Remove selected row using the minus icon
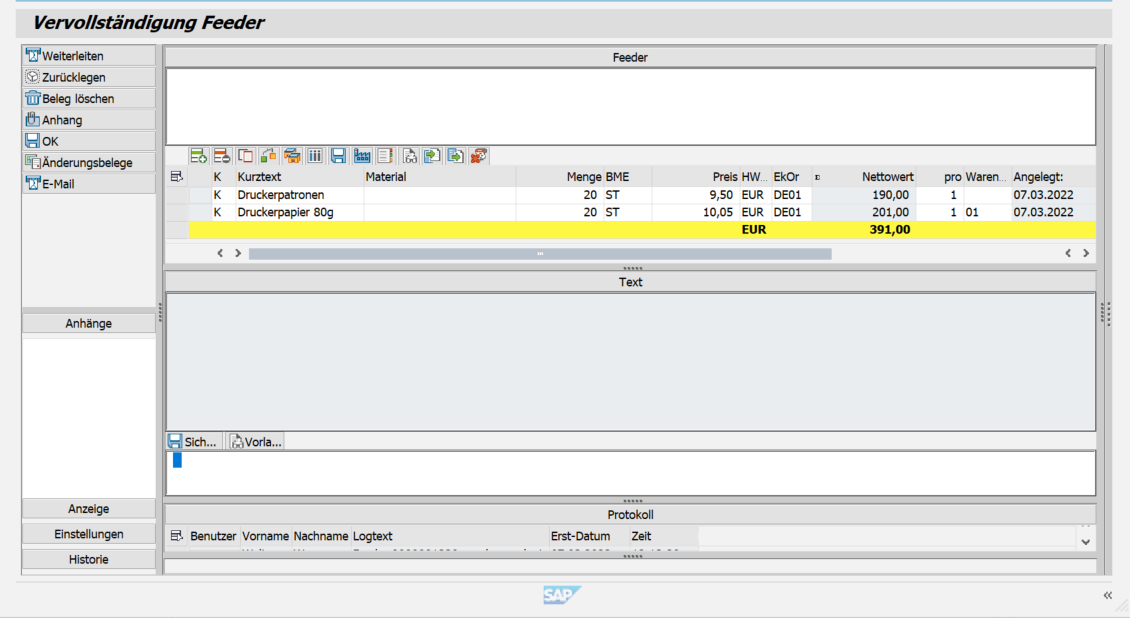This screenshot has height=618, width=1130. tap(222, 155)
